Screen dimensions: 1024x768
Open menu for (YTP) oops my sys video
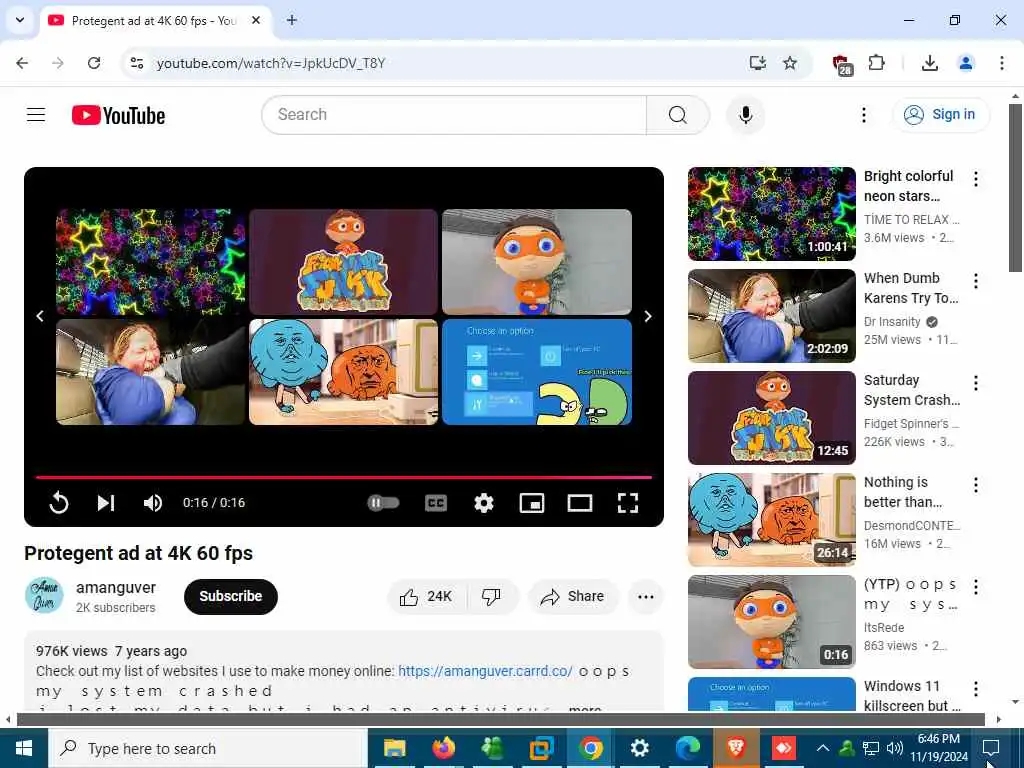(976, 586)
